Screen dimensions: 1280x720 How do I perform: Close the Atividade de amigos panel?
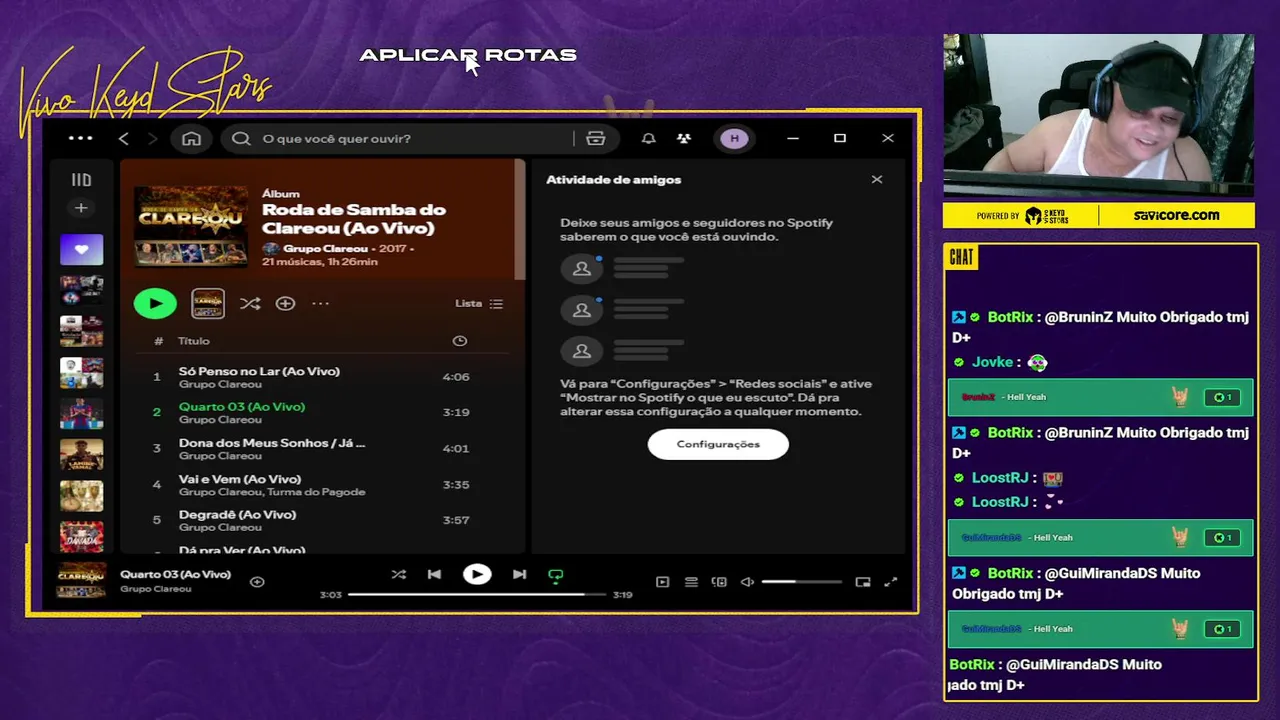click(877, 180)
